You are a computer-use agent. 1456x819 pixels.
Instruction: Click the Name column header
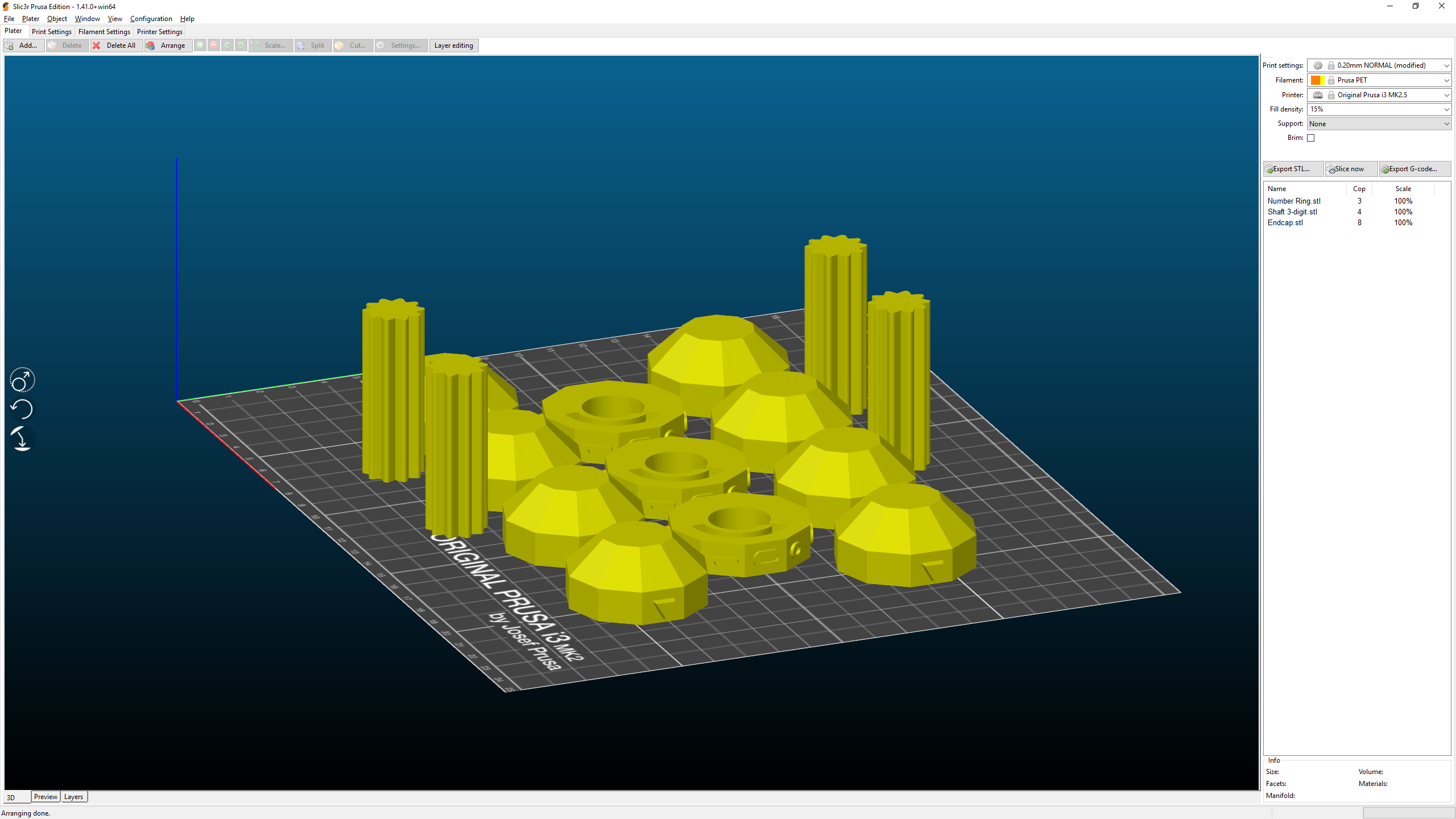1305,189
